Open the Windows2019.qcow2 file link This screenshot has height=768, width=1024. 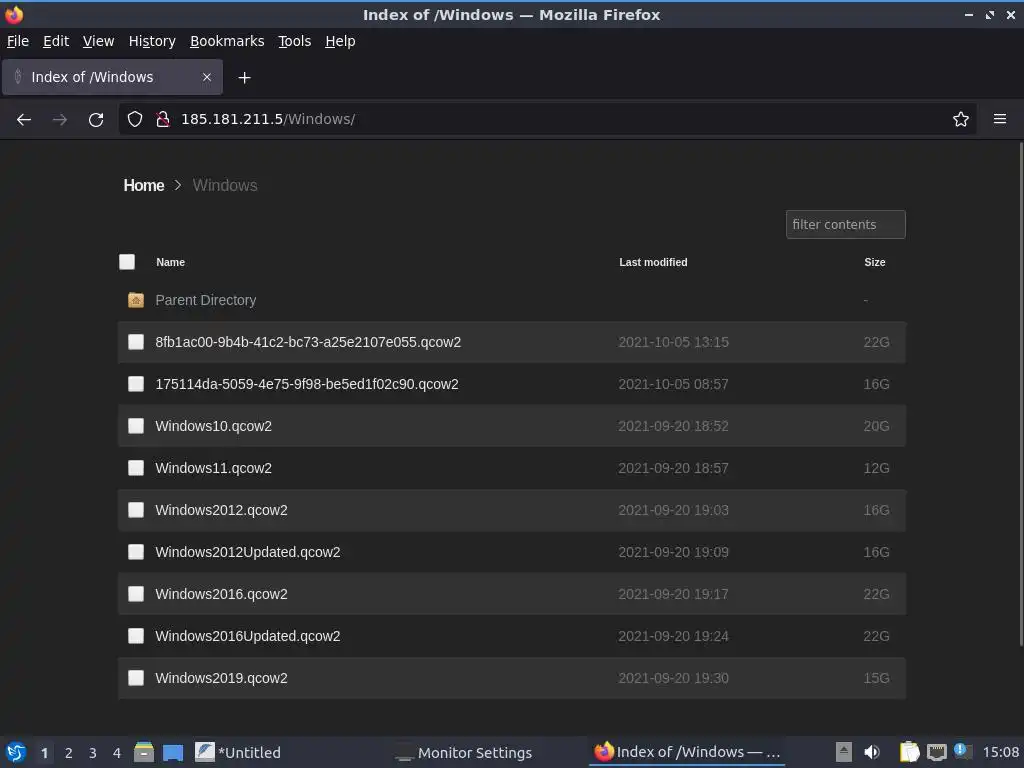click(221, 678)
